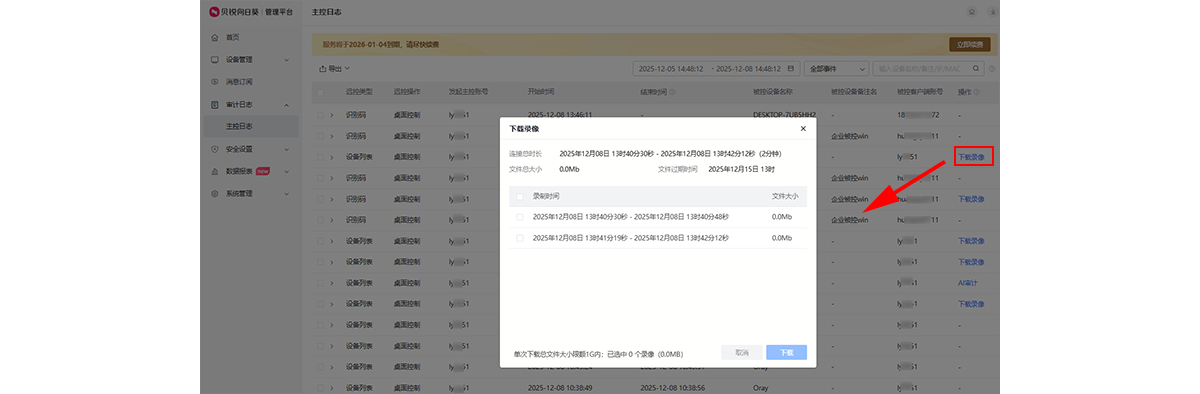The height and width of the screenshot is (394, 1200).
Task: Click 取消 in the download dialog
Action: pos(741,353)
